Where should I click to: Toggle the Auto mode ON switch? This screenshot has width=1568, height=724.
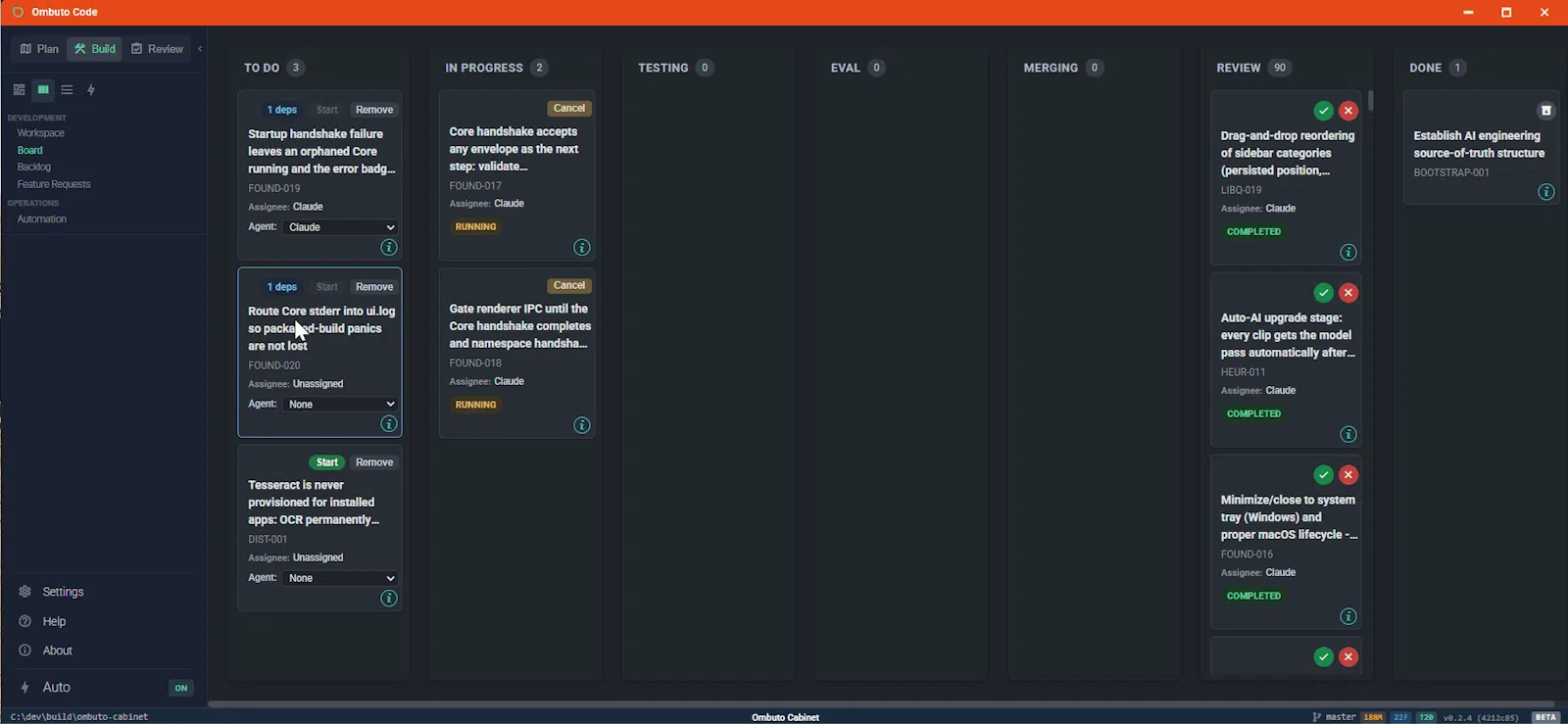pos(181,688)
